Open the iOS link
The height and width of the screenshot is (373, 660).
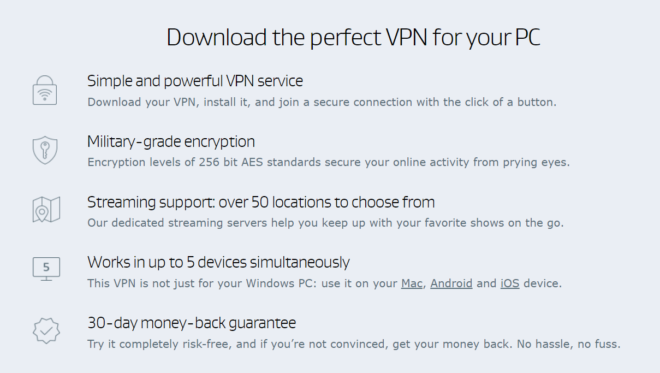pos(510,283)
